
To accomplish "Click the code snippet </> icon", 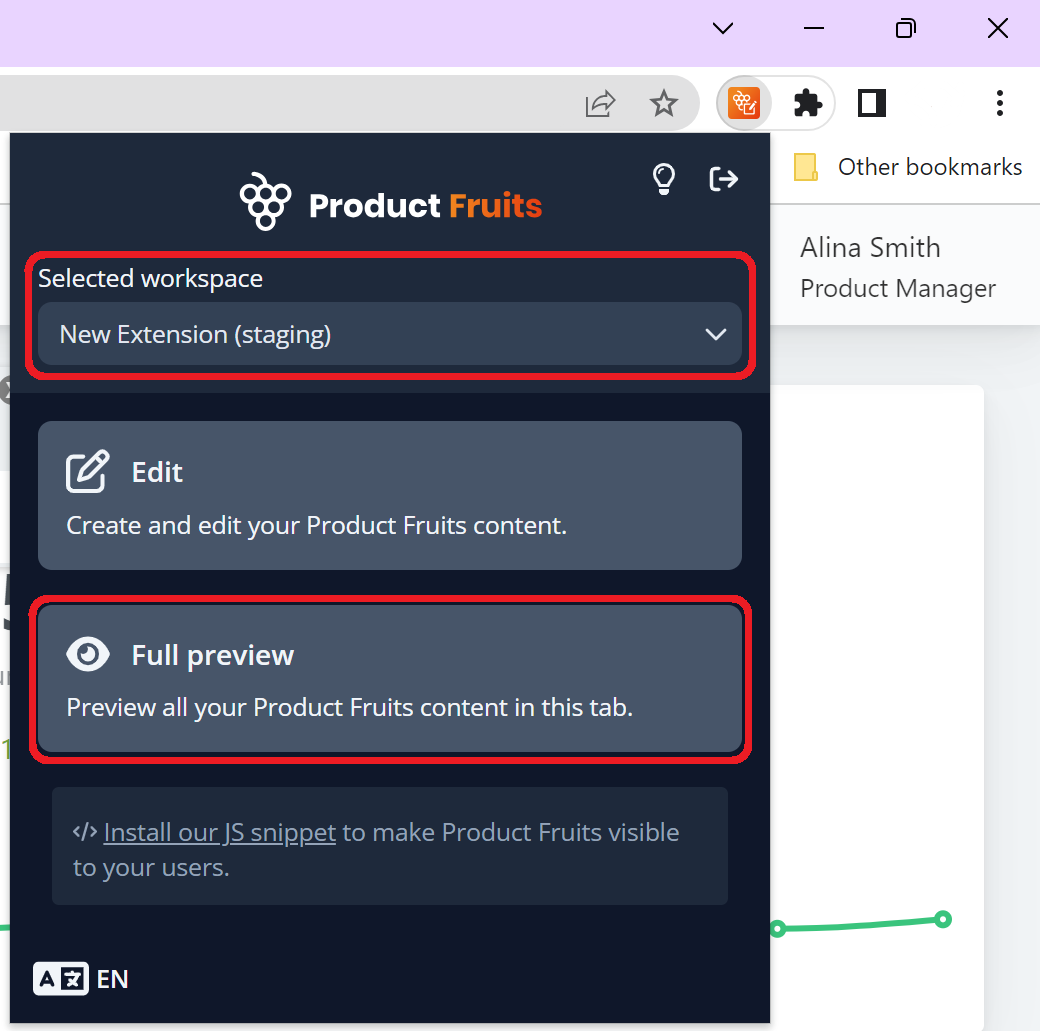I will click(x=85, y=831).
